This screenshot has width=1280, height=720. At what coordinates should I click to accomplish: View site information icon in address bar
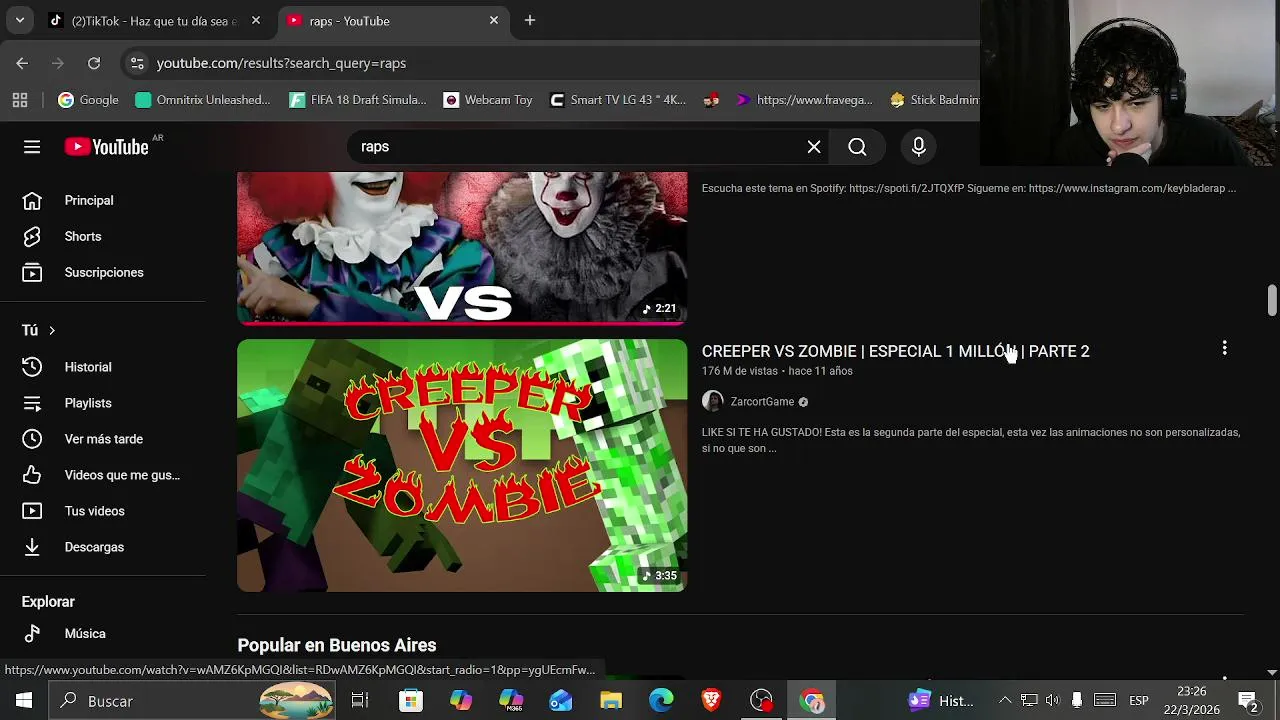(137, 63)
